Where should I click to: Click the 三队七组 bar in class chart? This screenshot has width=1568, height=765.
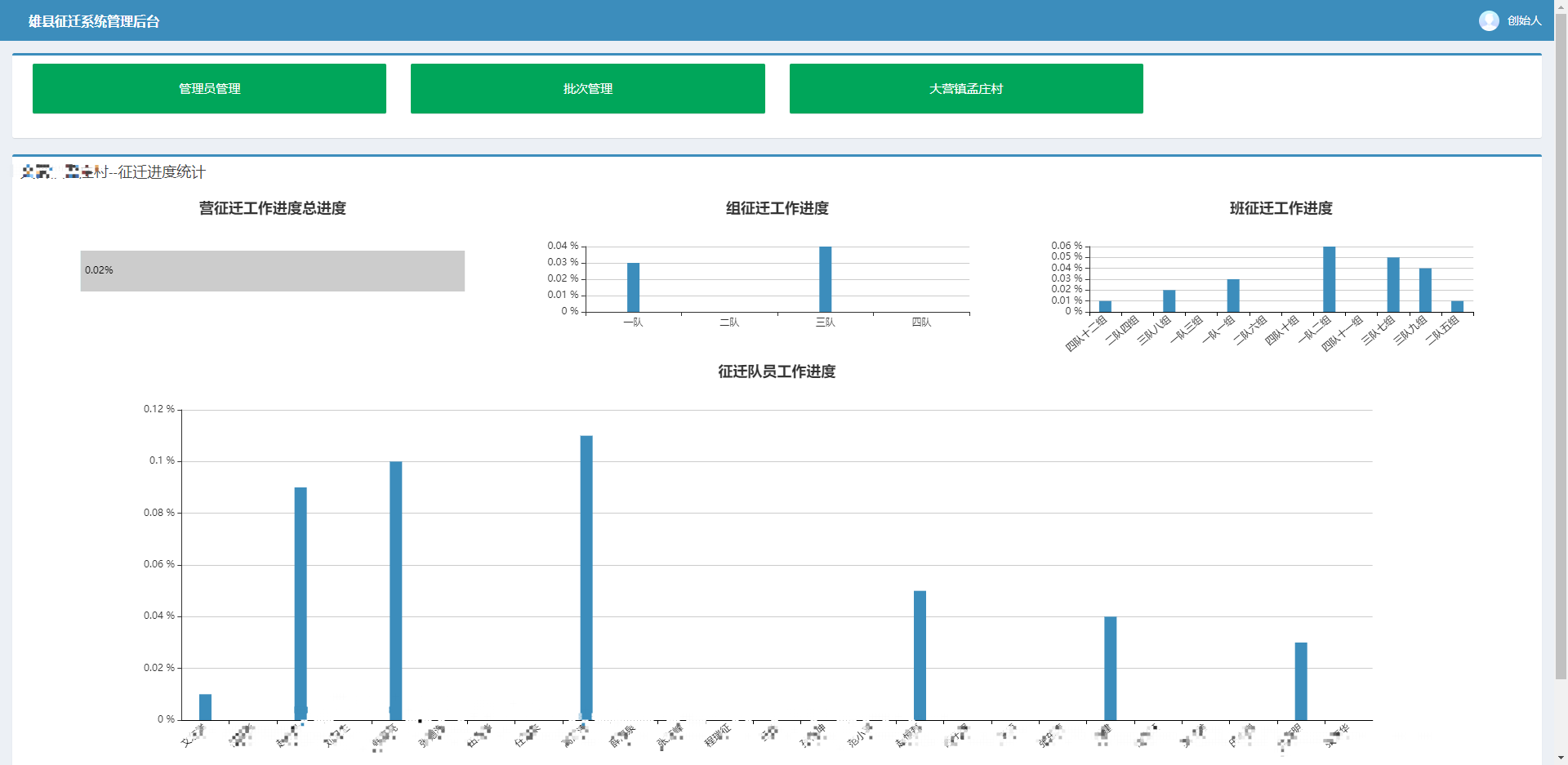[1392, 285]
